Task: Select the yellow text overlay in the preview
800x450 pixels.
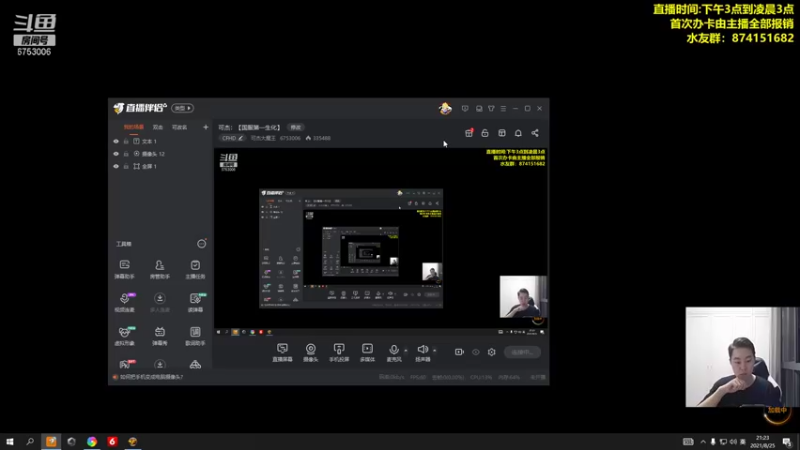Action: click(515, 158)
